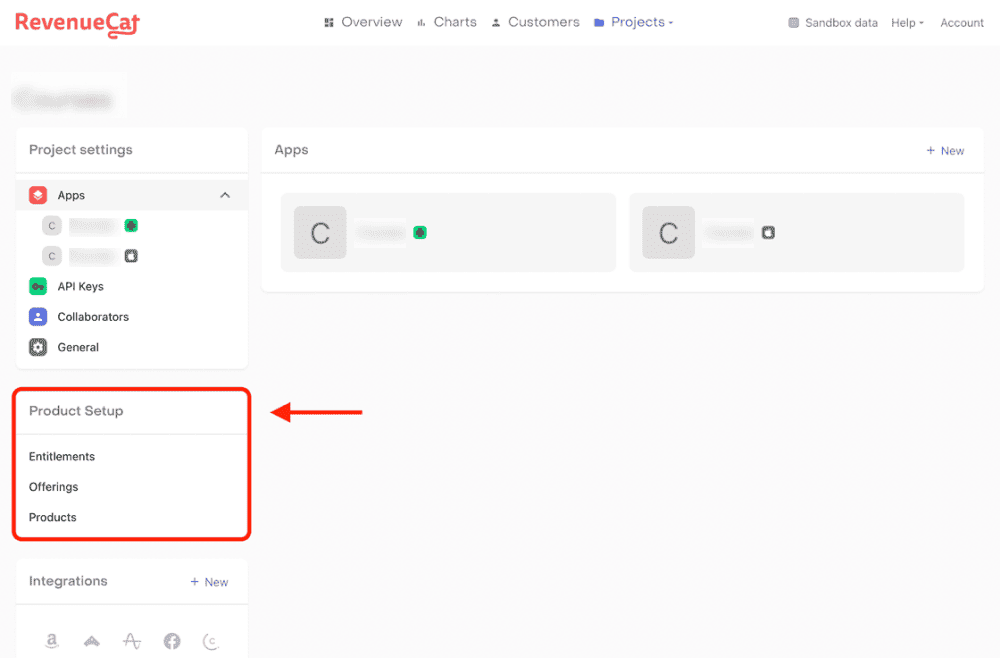Expand the Help dropdown menu
Viewport: 1000px width, 658px height.
(907, 23)
